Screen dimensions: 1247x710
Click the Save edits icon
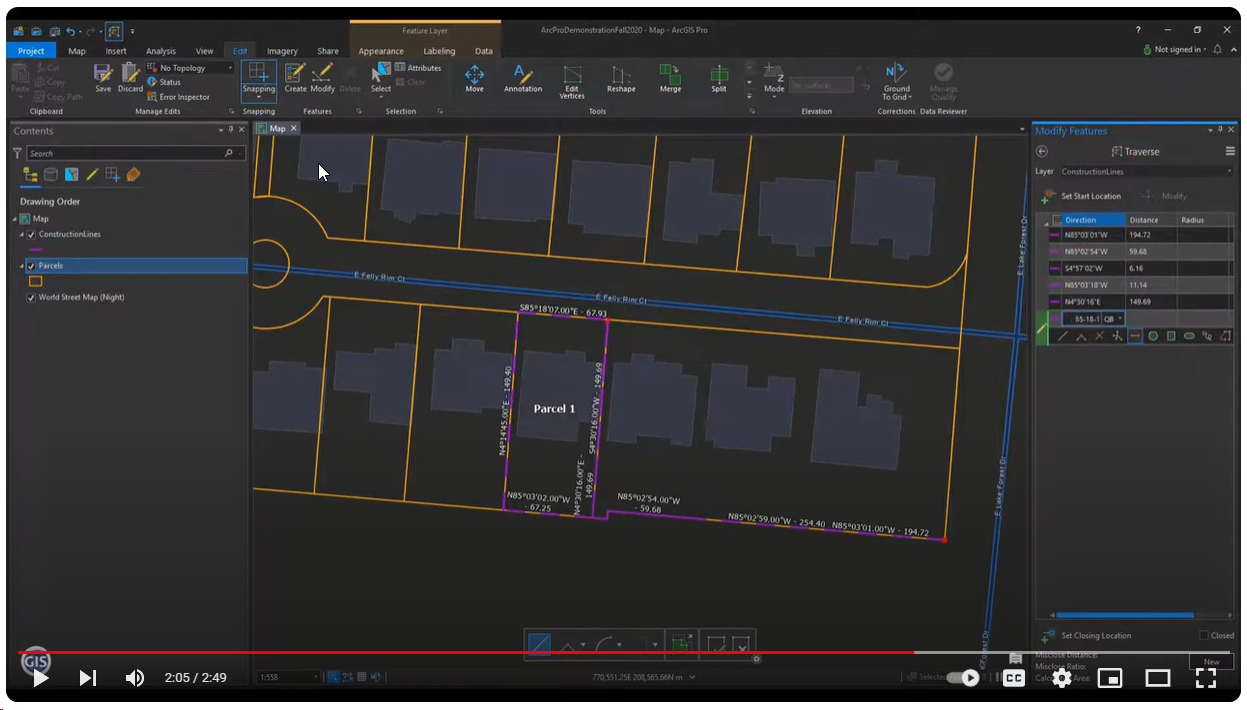[x=103, y=72]
